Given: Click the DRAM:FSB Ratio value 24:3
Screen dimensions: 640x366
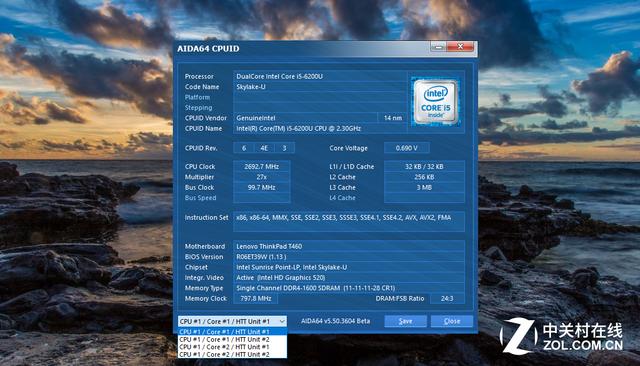Looking at the screenshot, I should (x=447, y=299).
